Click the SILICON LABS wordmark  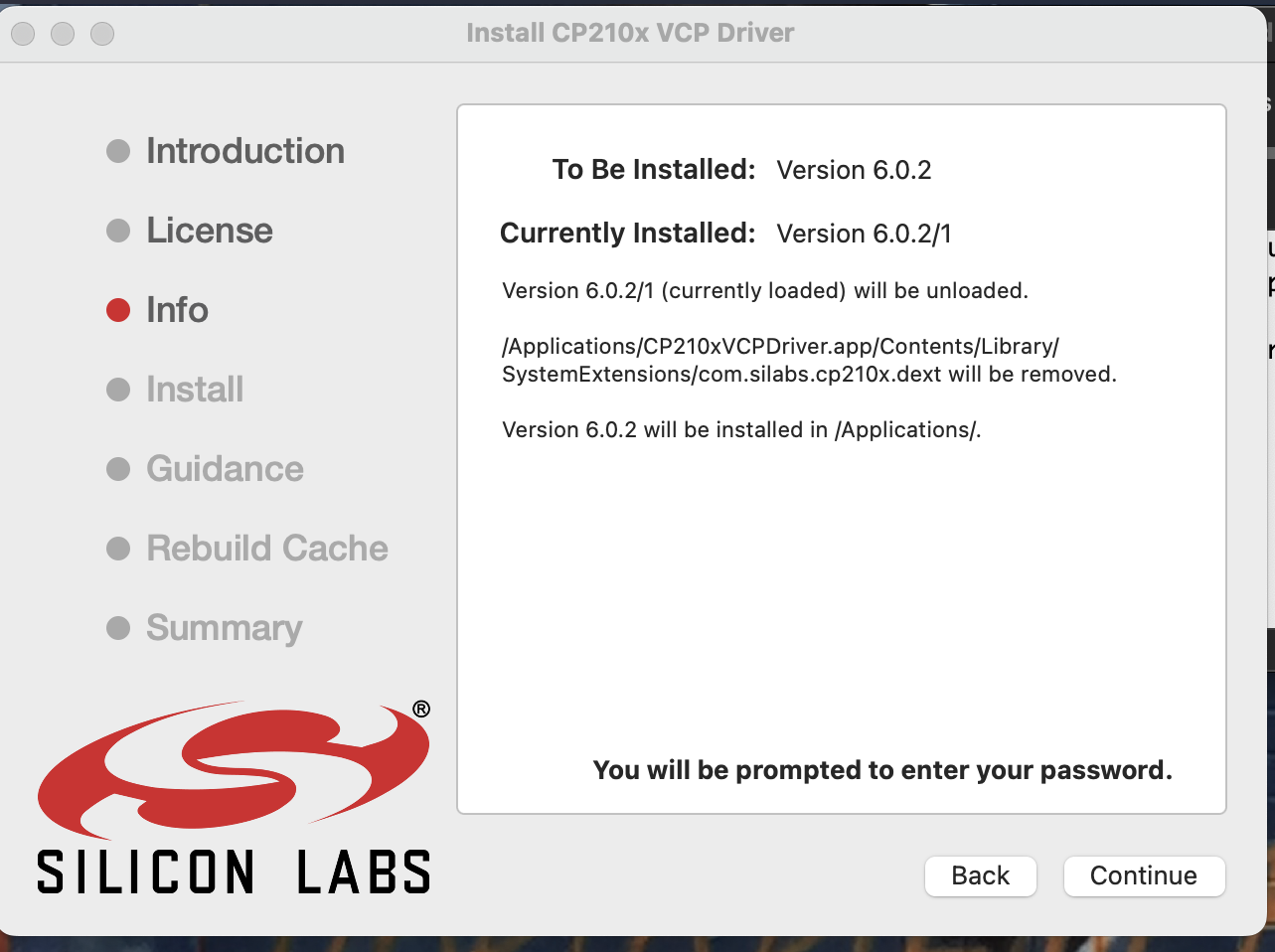[235, 872]
